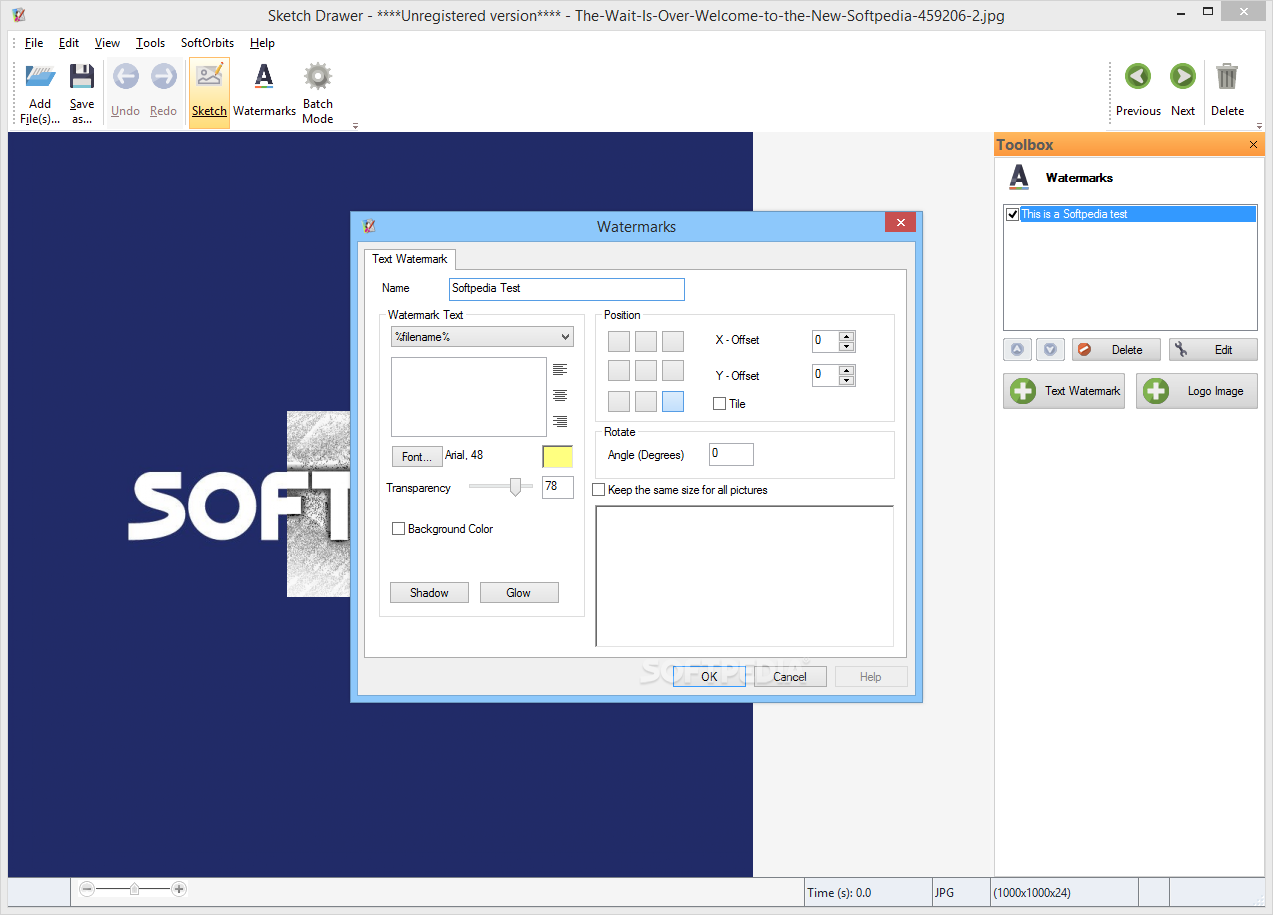Screen dimensions: 1273x915
Task: Open Shadow settings
Action: [x=429, y=593]
